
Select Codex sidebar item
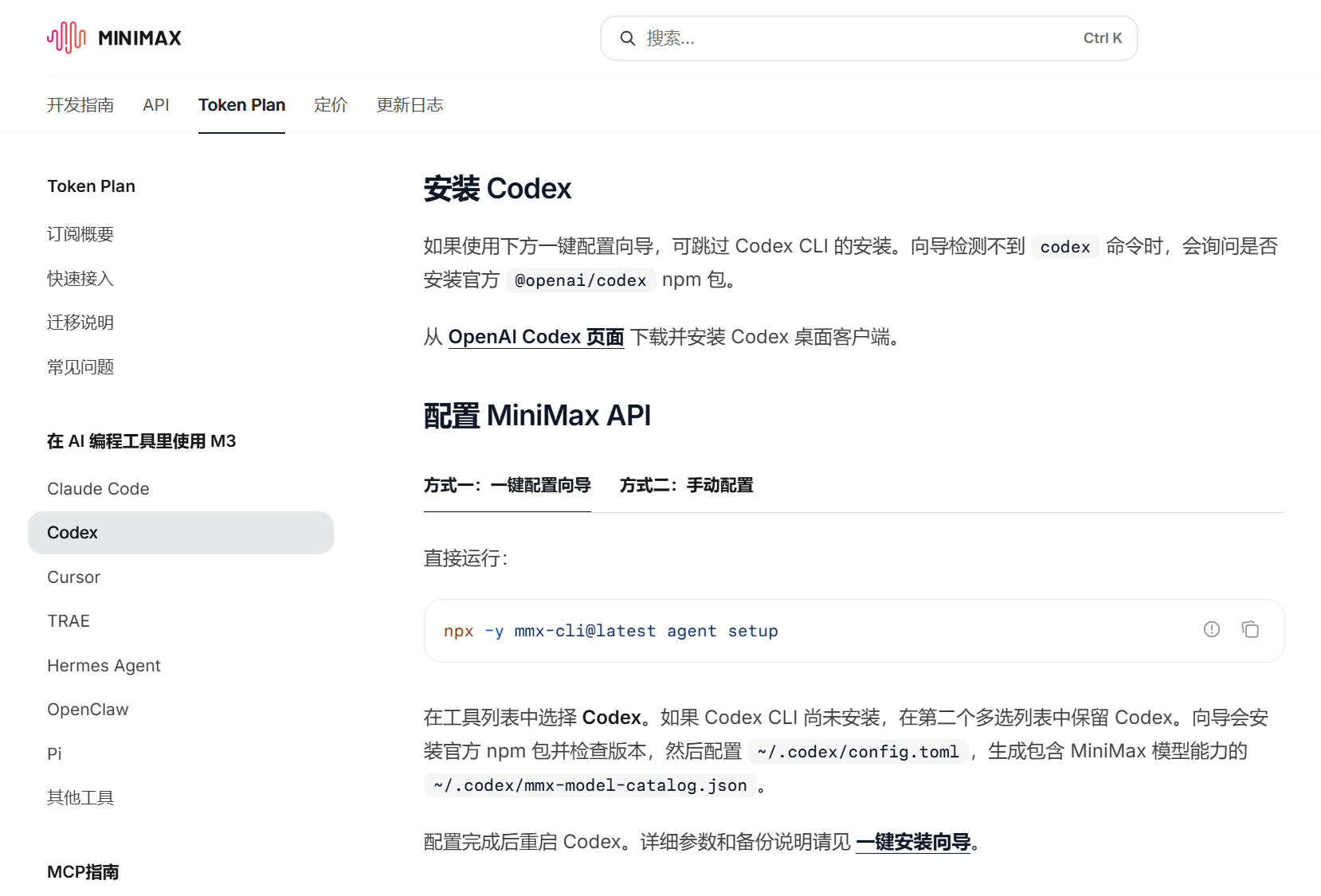pos(181,533)
